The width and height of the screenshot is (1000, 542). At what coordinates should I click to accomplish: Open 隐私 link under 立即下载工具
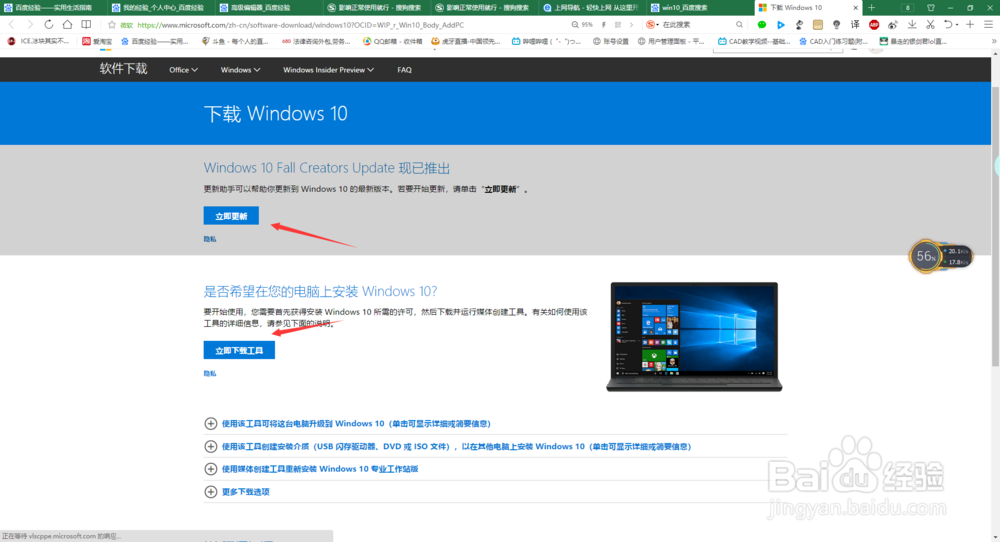click(x=210, y=374)
